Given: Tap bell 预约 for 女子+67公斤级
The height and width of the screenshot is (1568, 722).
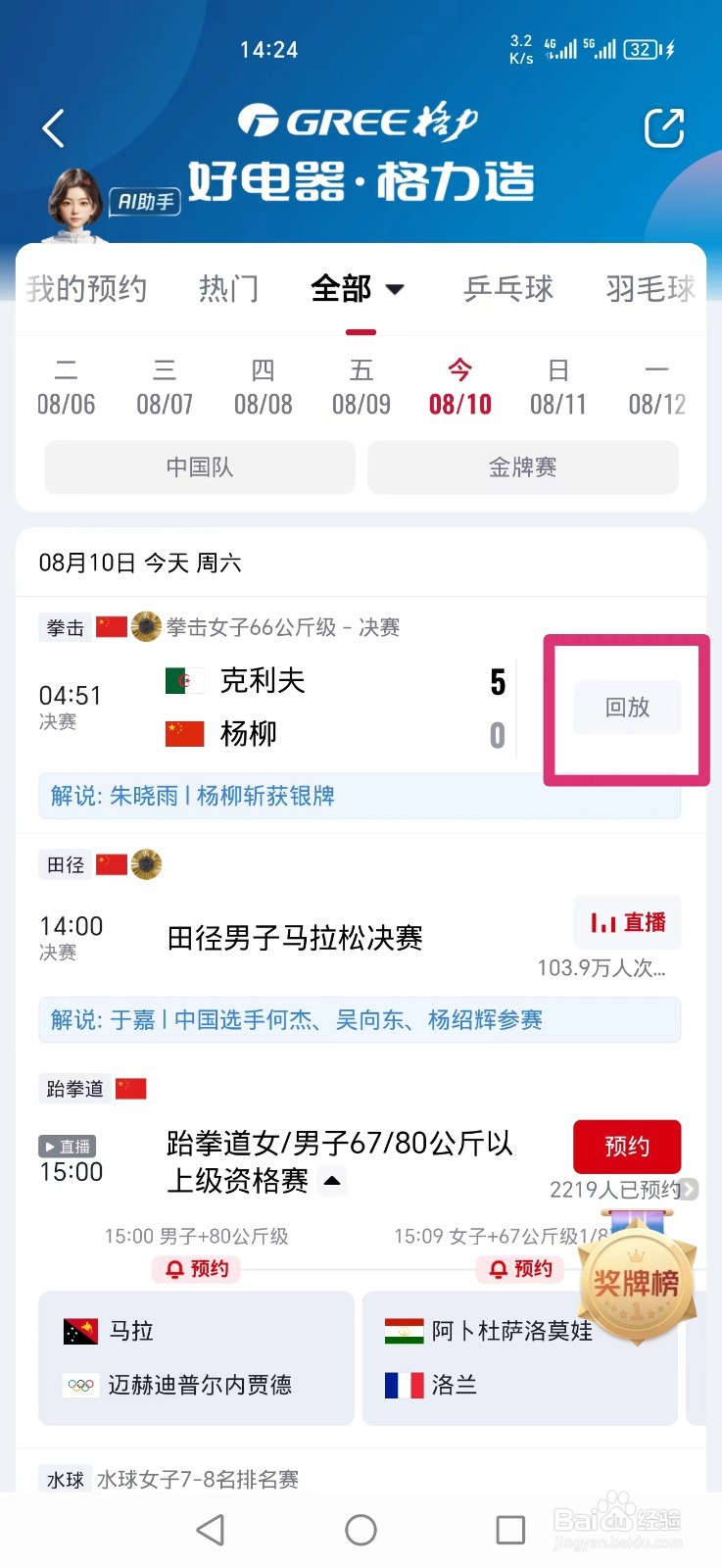Looking at the screenshot, I should [x=520, y=1269].
